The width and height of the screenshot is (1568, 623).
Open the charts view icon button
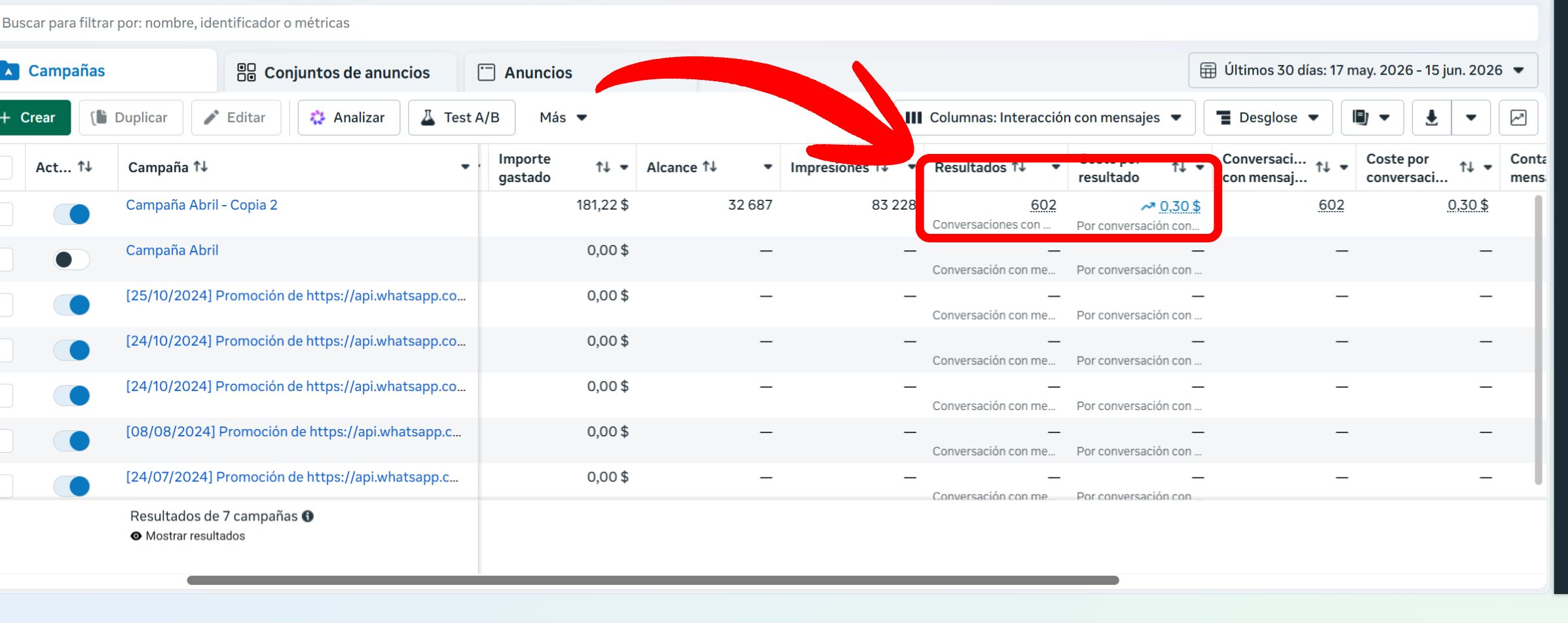pyautogui.click(x=1518, y=117)
